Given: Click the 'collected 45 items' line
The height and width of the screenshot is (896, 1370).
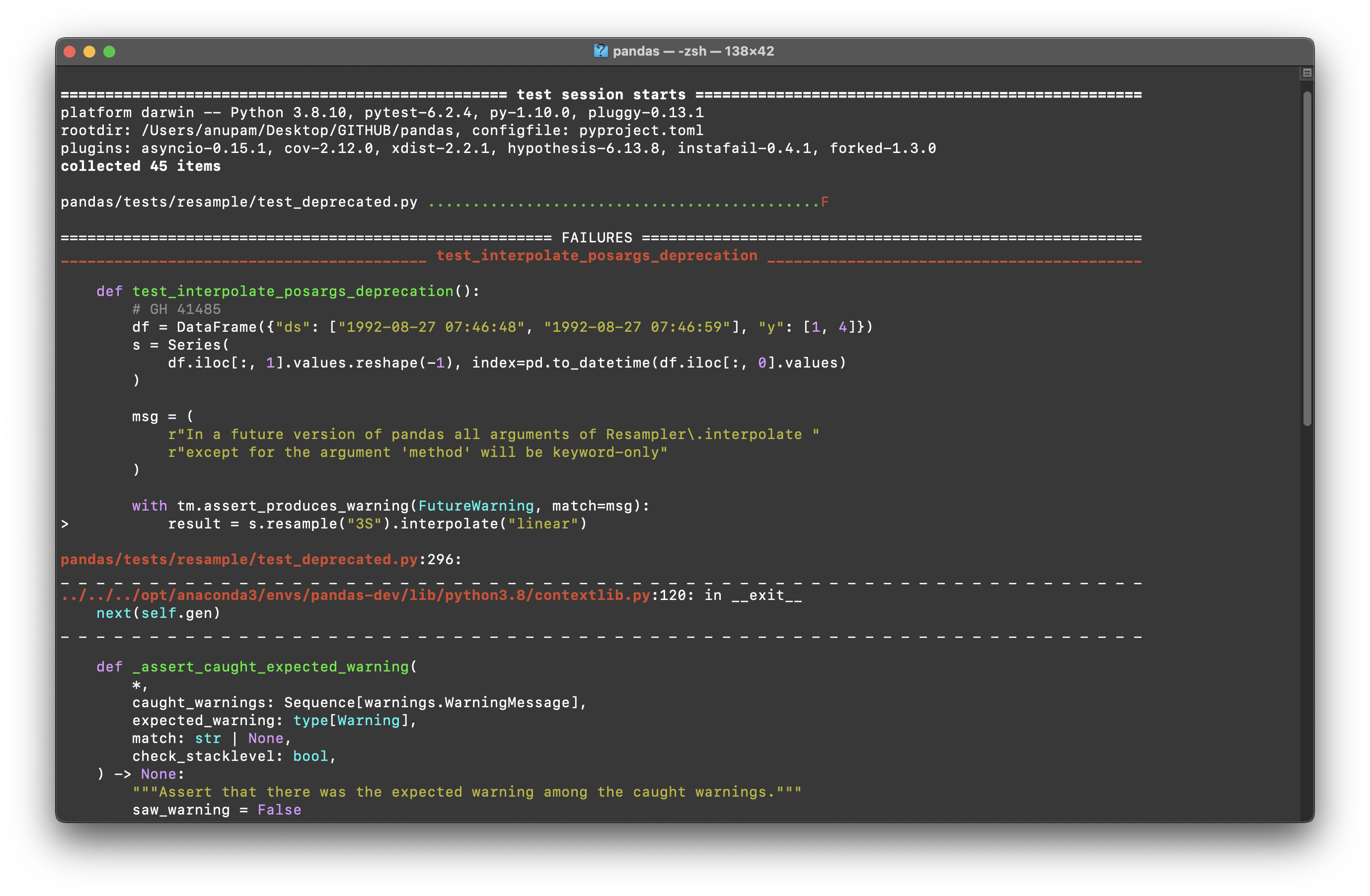Looking at the screenshot, I should pos(141,166).
